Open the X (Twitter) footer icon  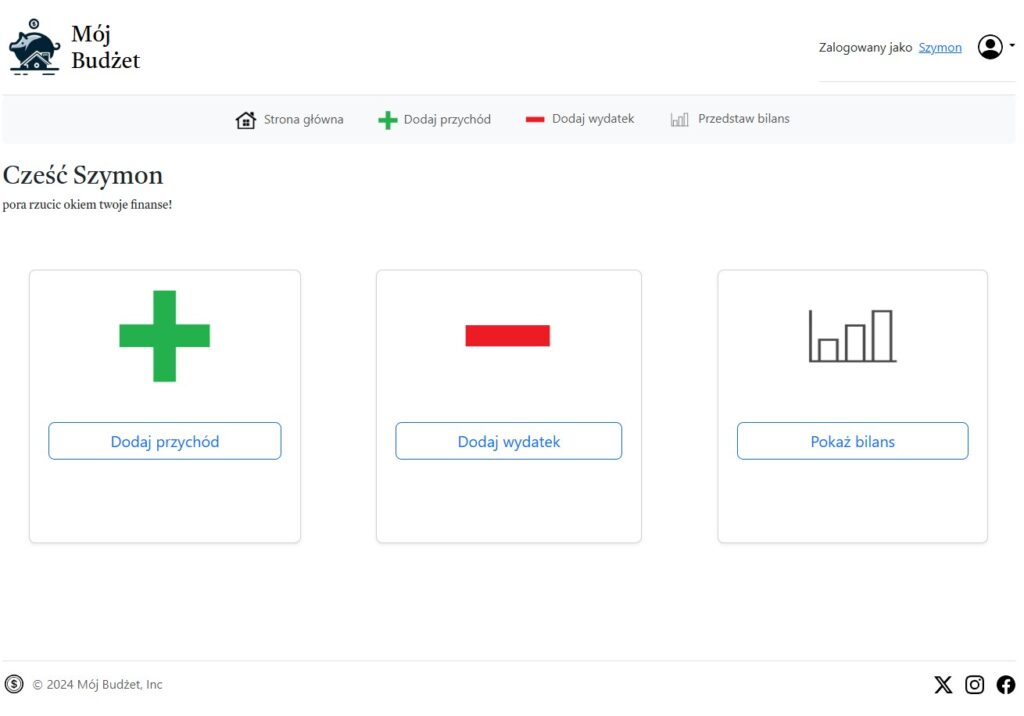[x=943, y=685]
